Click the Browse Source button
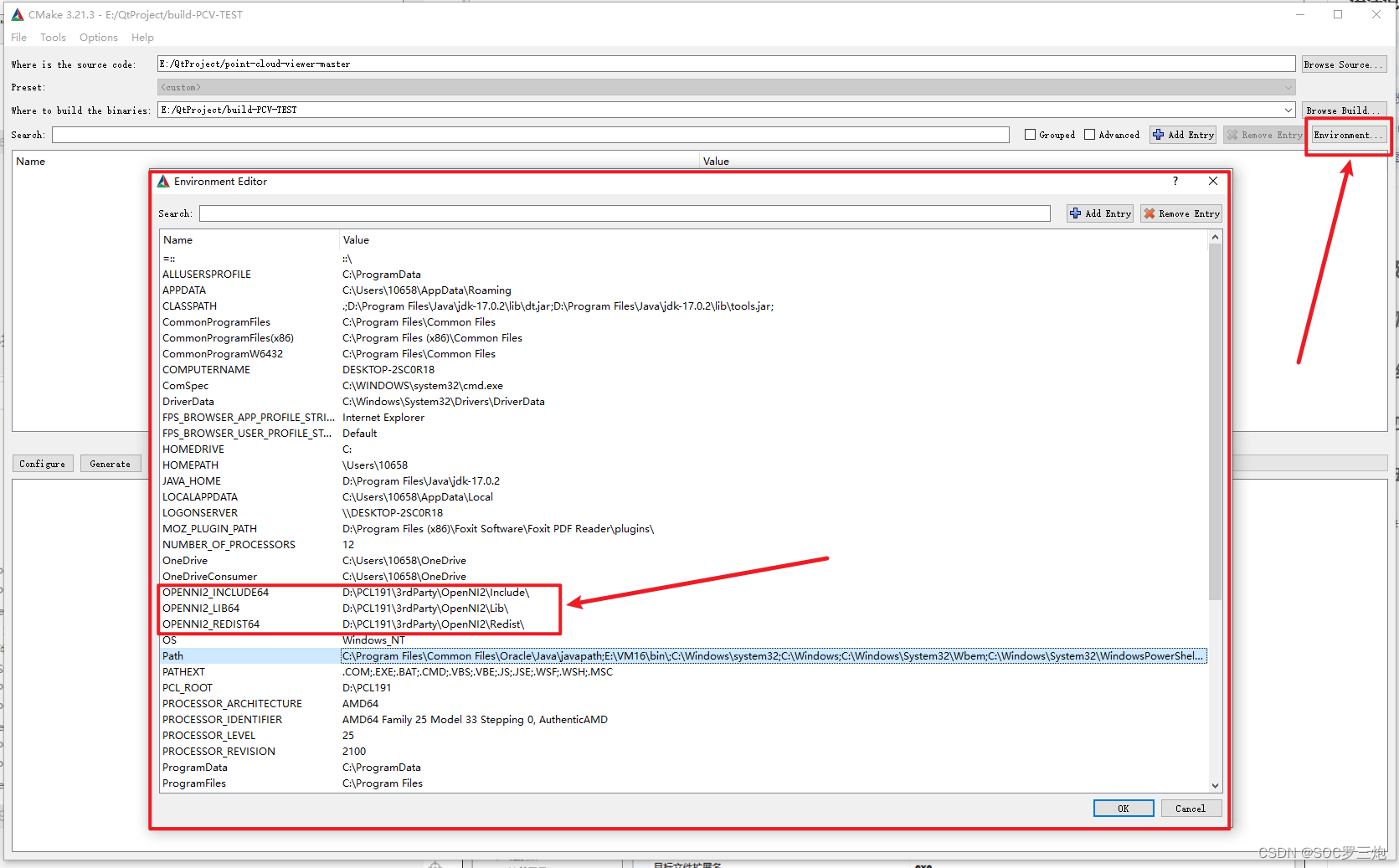1399x868 pixels. click(x=1344, y=64)
